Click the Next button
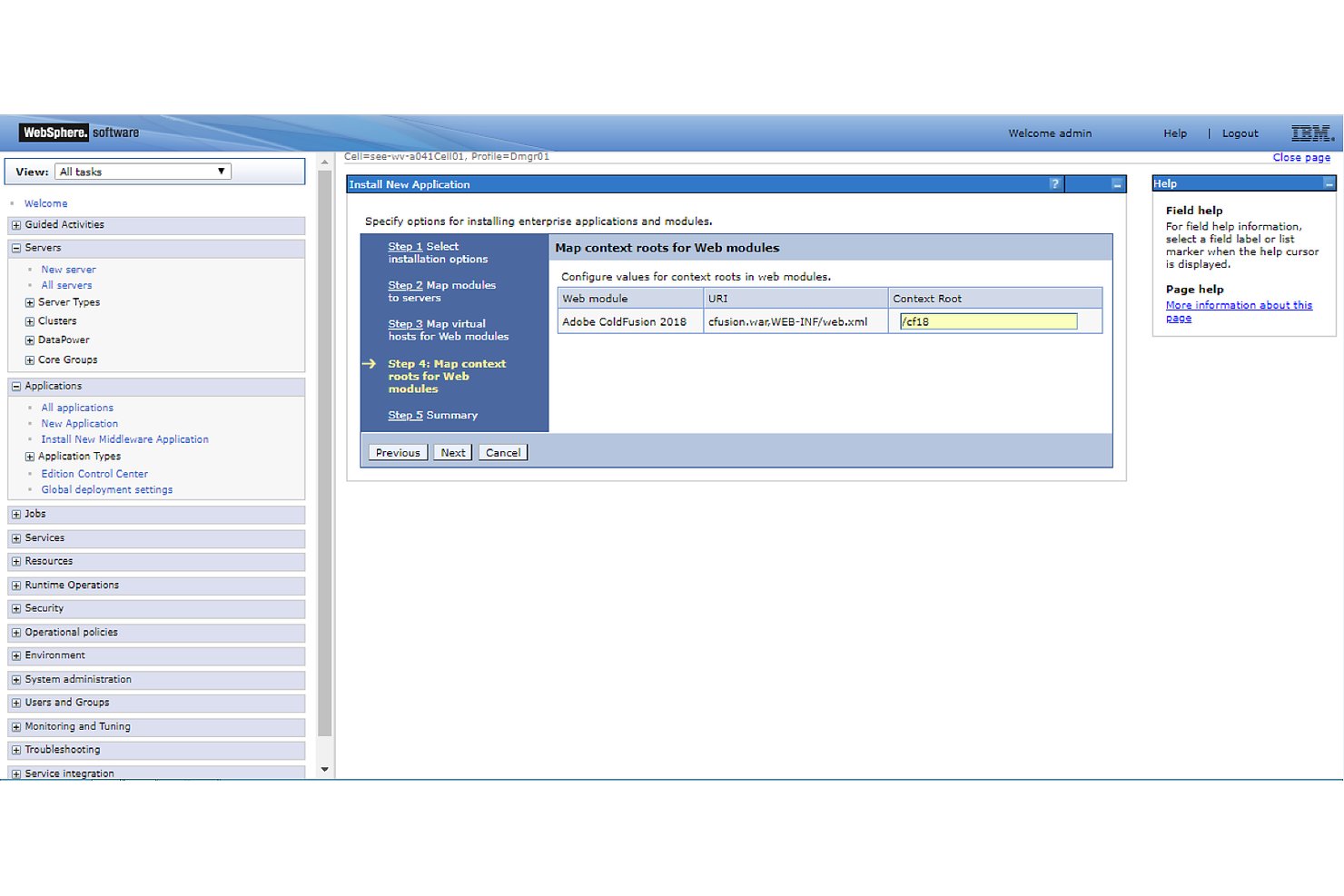 coord(453,452)
